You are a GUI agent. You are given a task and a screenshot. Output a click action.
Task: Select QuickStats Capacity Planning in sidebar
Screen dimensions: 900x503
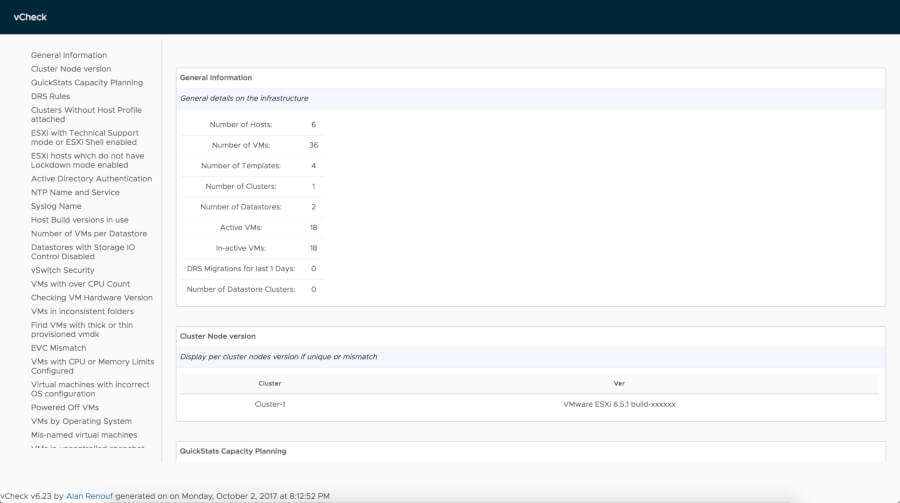pos(87,83)
